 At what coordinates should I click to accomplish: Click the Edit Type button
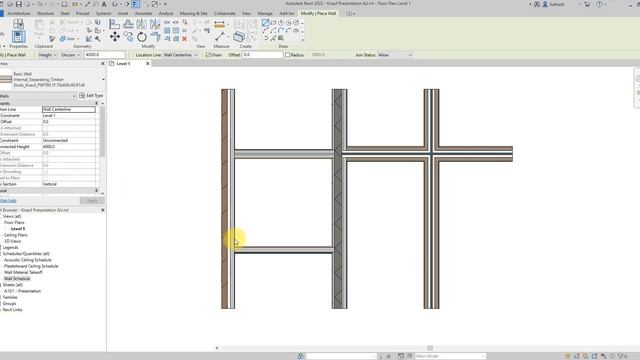pyautogui.click(x=91, y=96)
